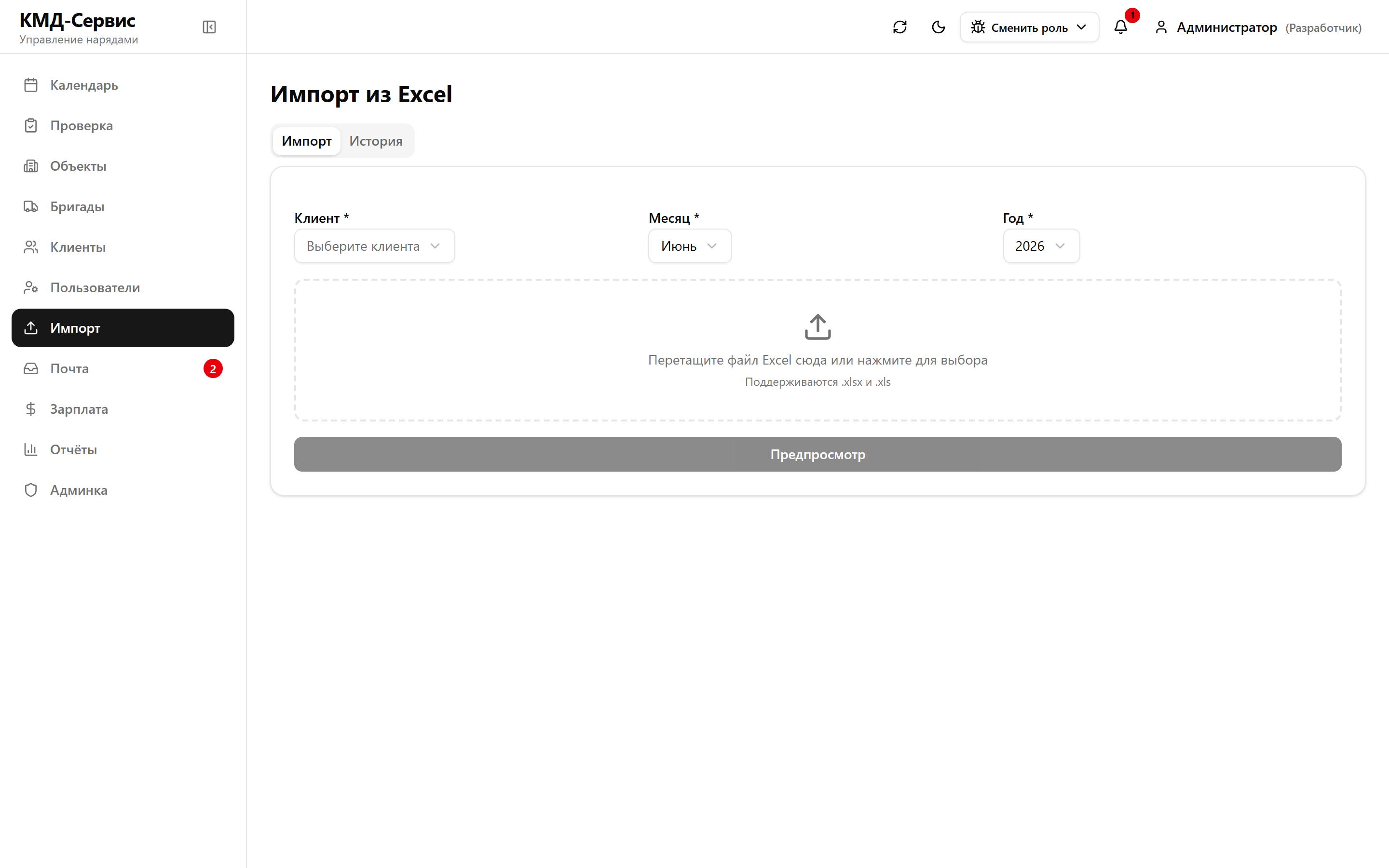Click the Клиенты people icon

click(31, 247)
